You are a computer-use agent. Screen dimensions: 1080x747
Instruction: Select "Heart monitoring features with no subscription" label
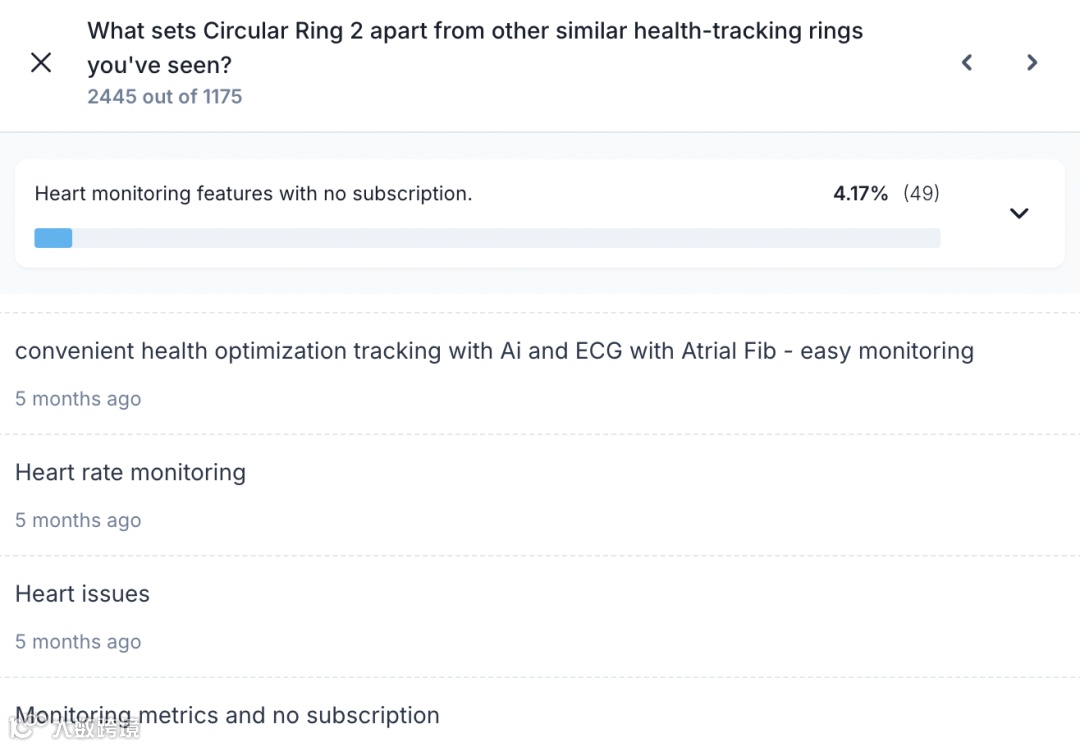point(253,194)
